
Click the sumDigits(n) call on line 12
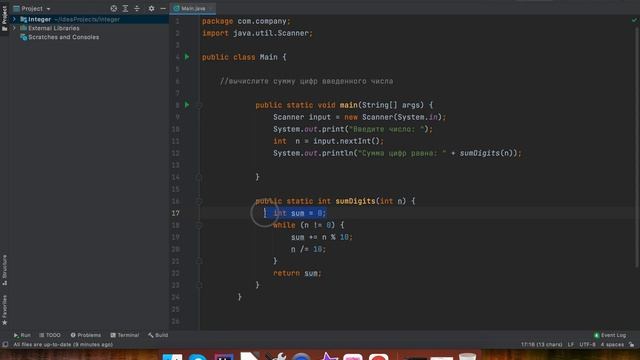486,153
